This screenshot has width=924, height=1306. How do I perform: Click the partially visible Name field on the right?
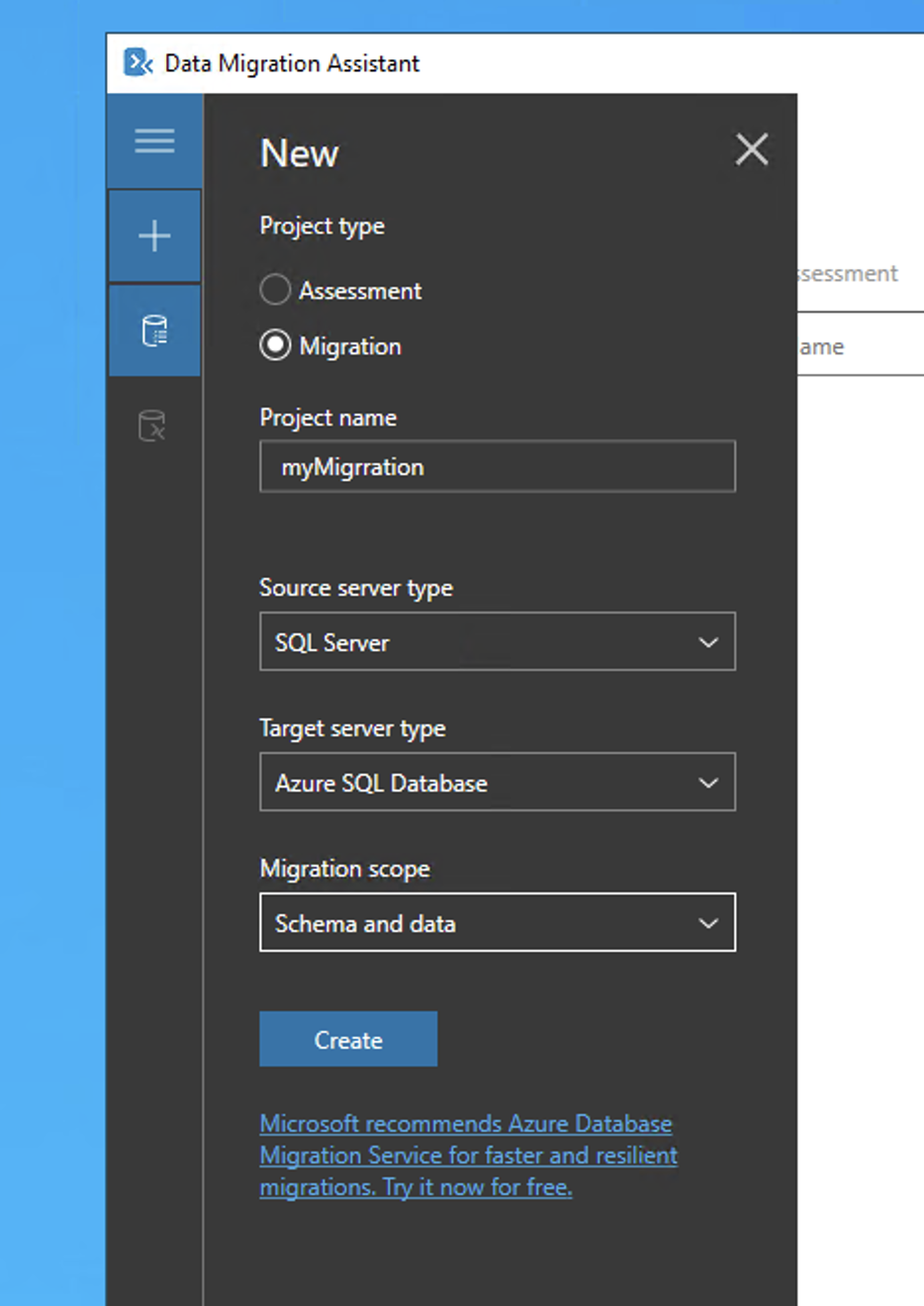pyautogui.click(x=859, y=345)
